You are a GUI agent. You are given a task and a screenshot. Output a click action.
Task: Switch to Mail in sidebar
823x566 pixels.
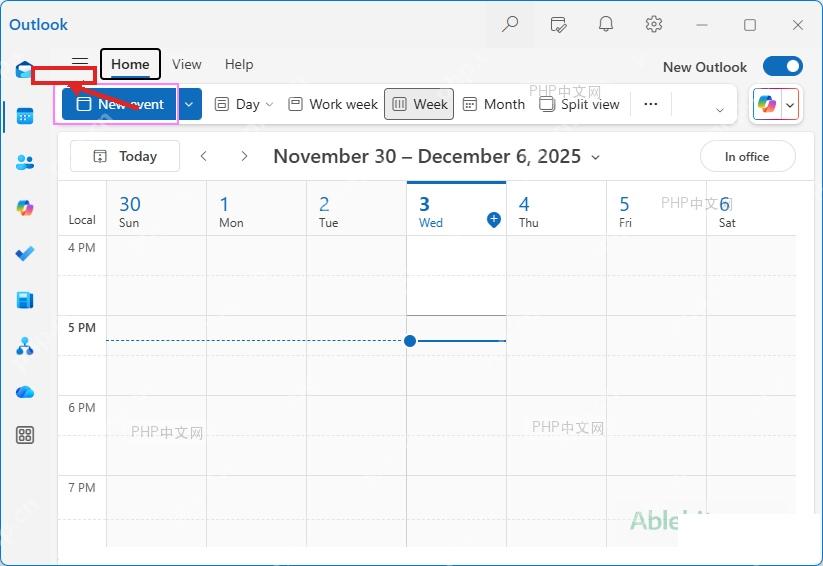[x=24, y=69]
